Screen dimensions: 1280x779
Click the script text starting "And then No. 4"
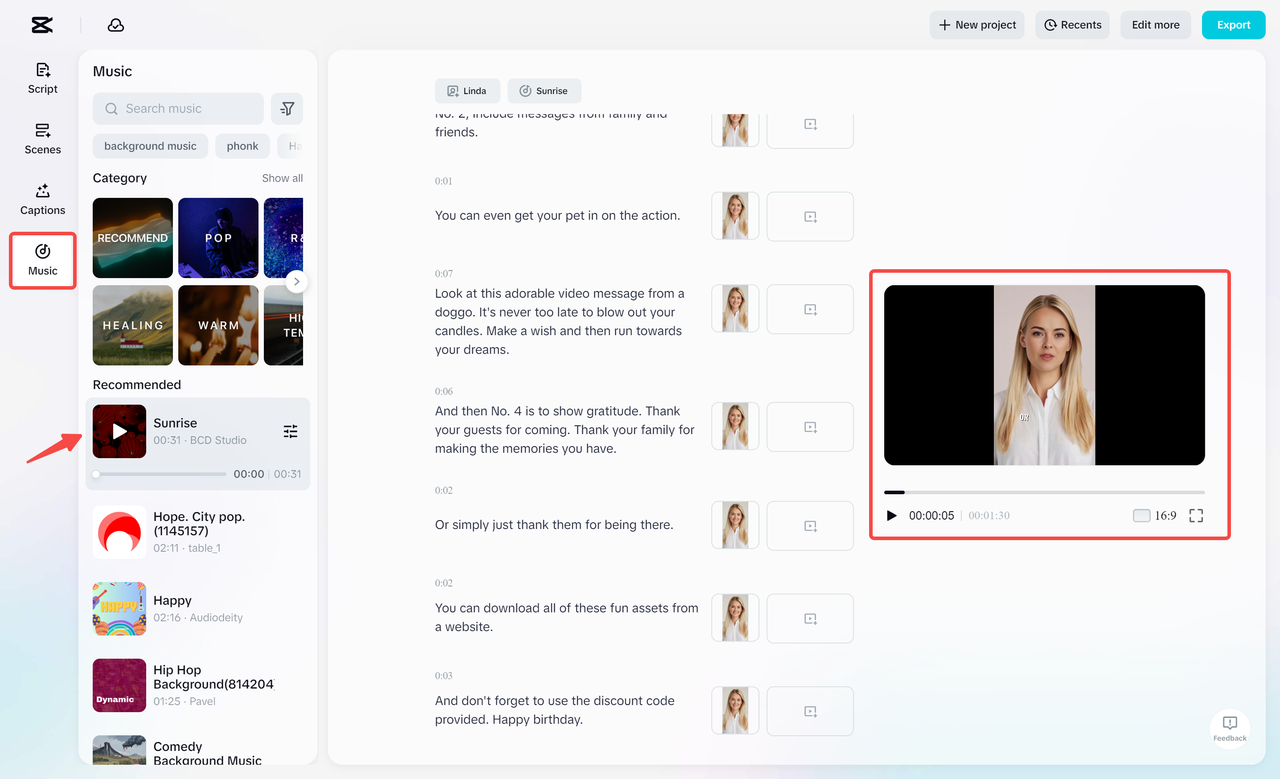[x=565, y=430]
